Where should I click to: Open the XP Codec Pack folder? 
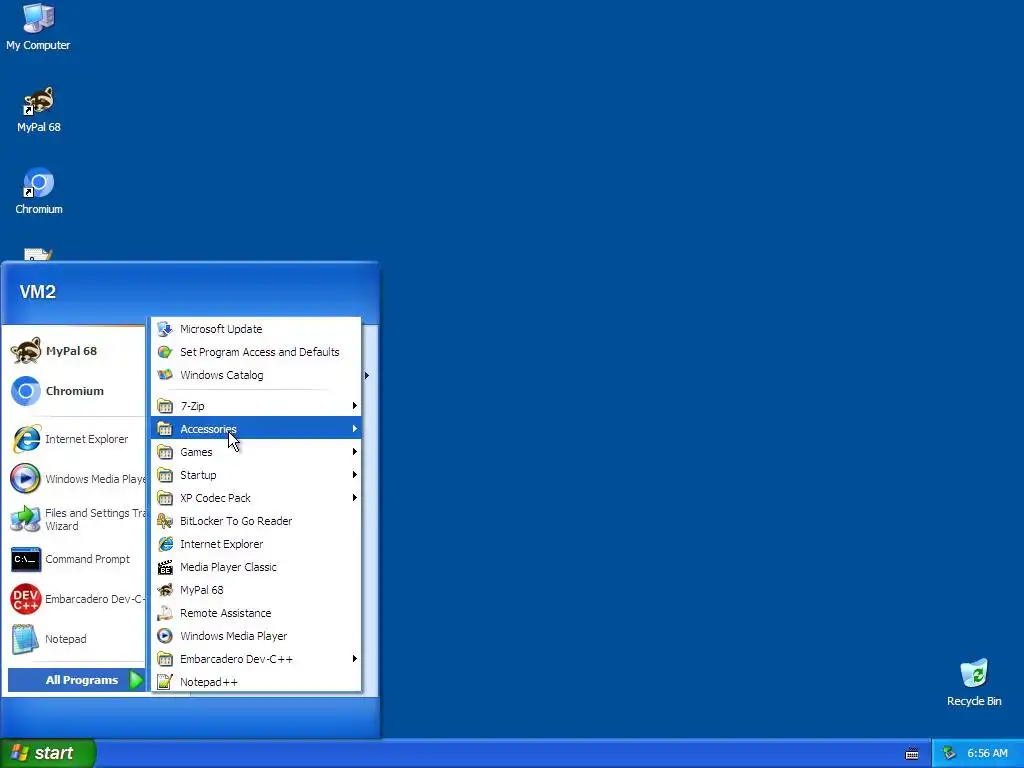coord(256,498)
